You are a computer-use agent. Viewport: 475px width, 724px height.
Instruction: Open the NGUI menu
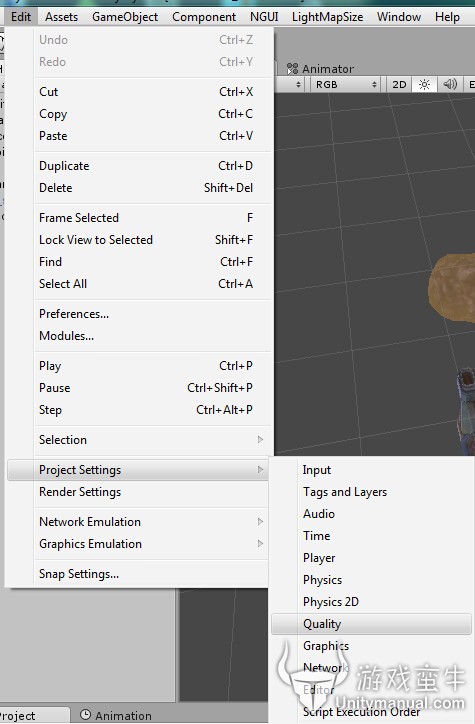(264, 17)
